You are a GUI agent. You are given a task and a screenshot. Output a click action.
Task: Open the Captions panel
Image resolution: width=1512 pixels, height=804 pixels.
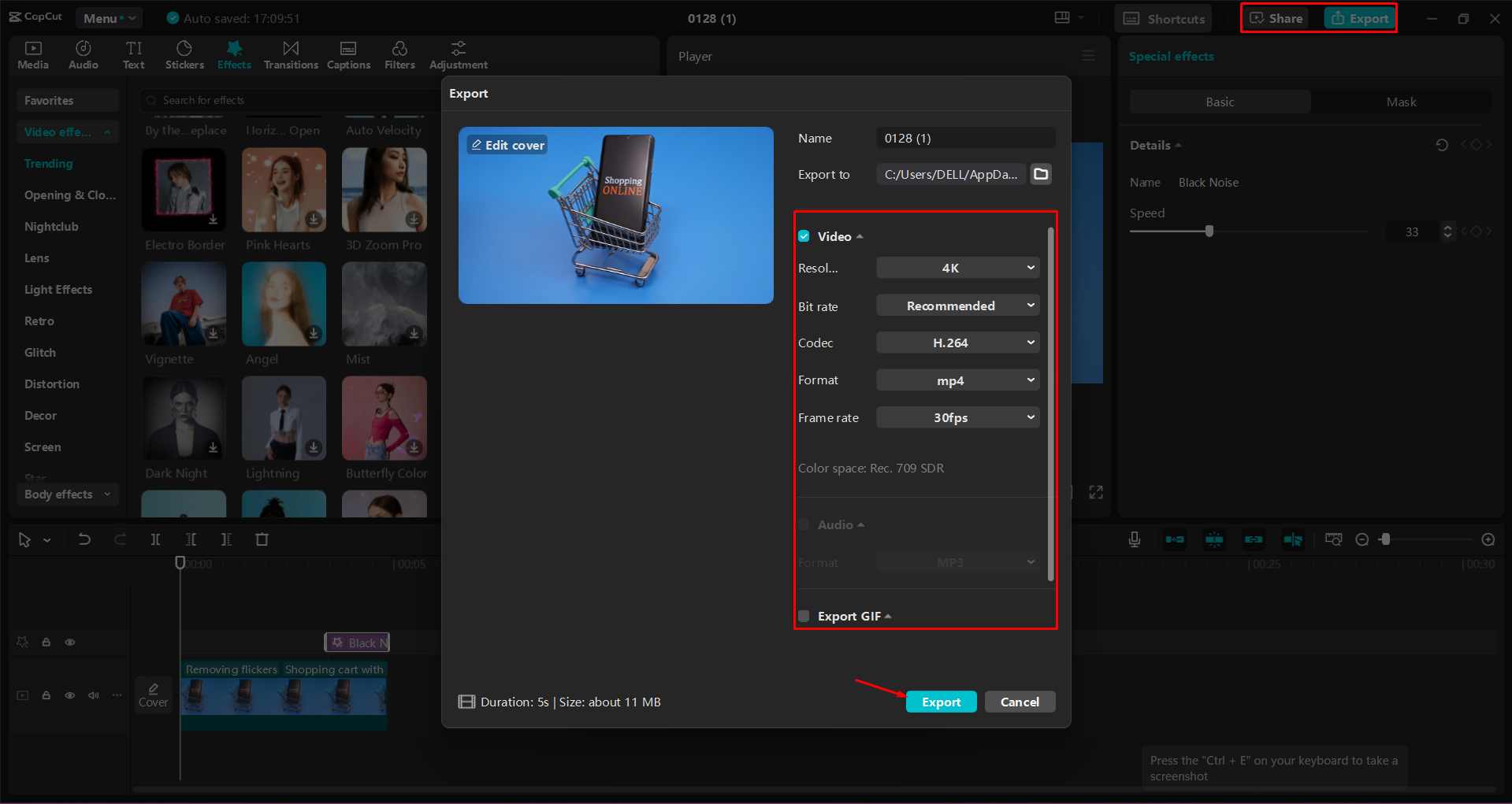pyautogui.click(x=348, y=55)
